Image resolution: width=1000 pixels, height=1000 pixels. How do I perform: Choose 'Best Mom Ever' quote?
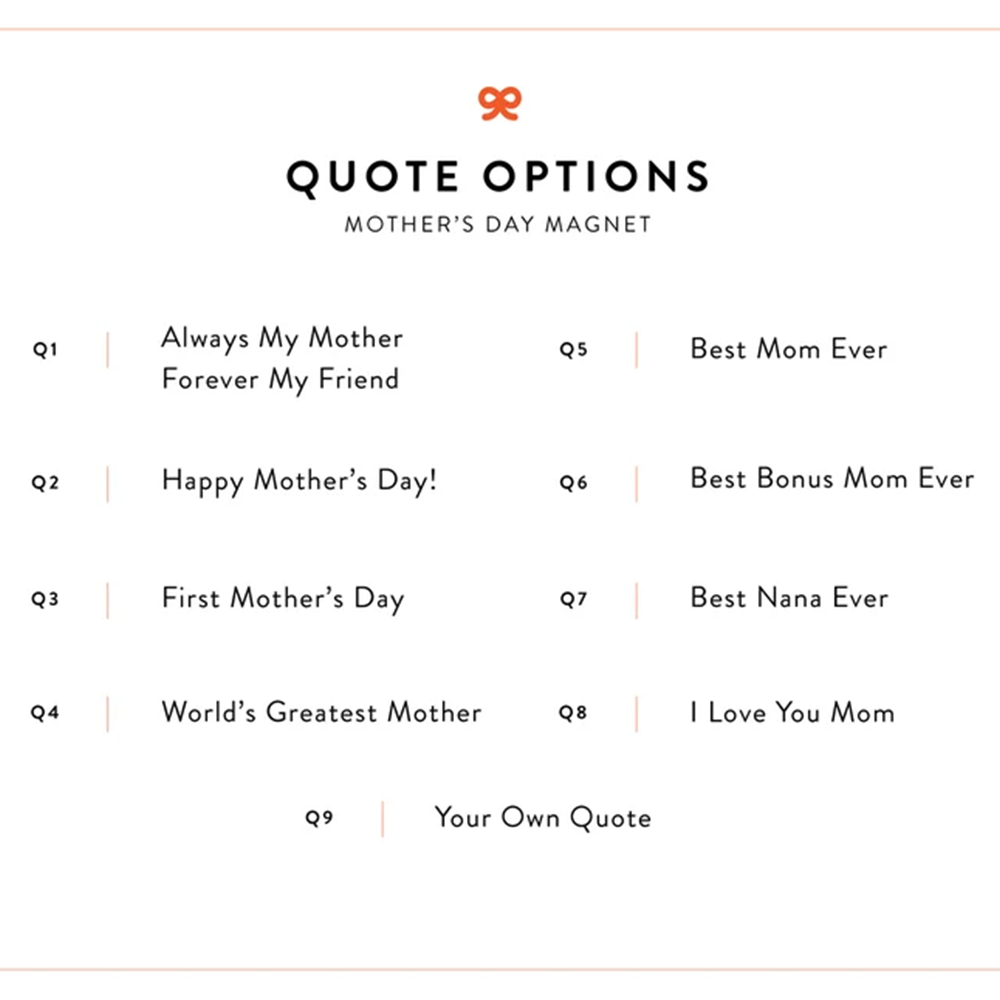789,349
